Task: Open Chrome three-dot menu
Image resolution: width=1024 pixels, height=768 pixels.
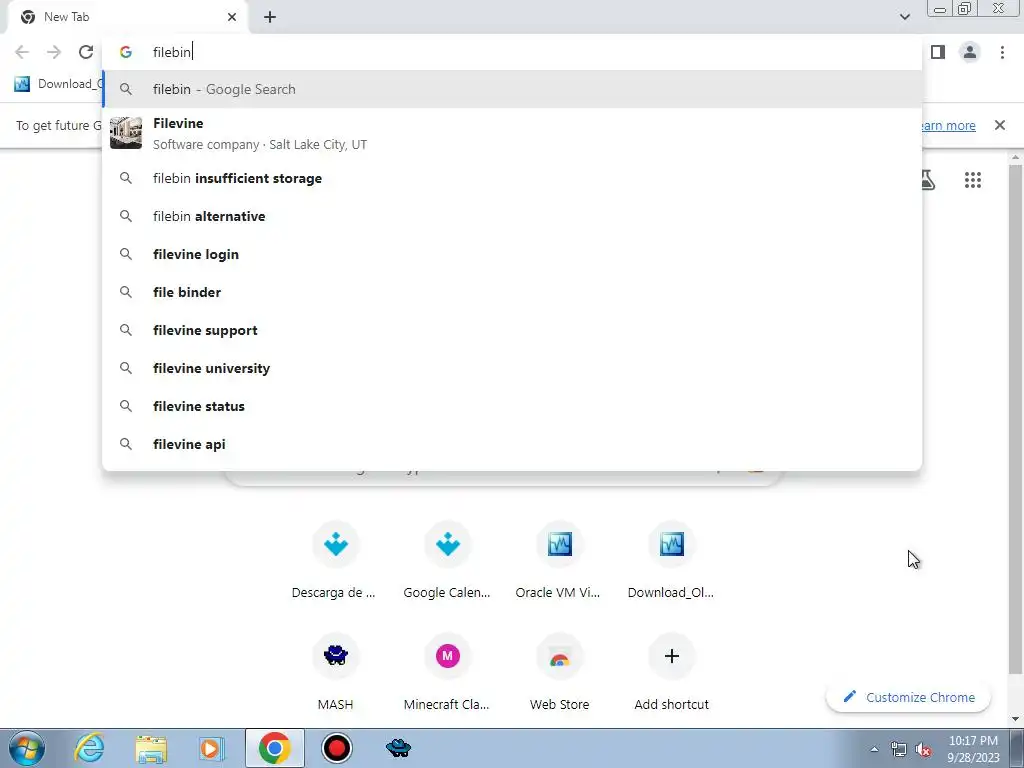Action: pos(1002,52)
